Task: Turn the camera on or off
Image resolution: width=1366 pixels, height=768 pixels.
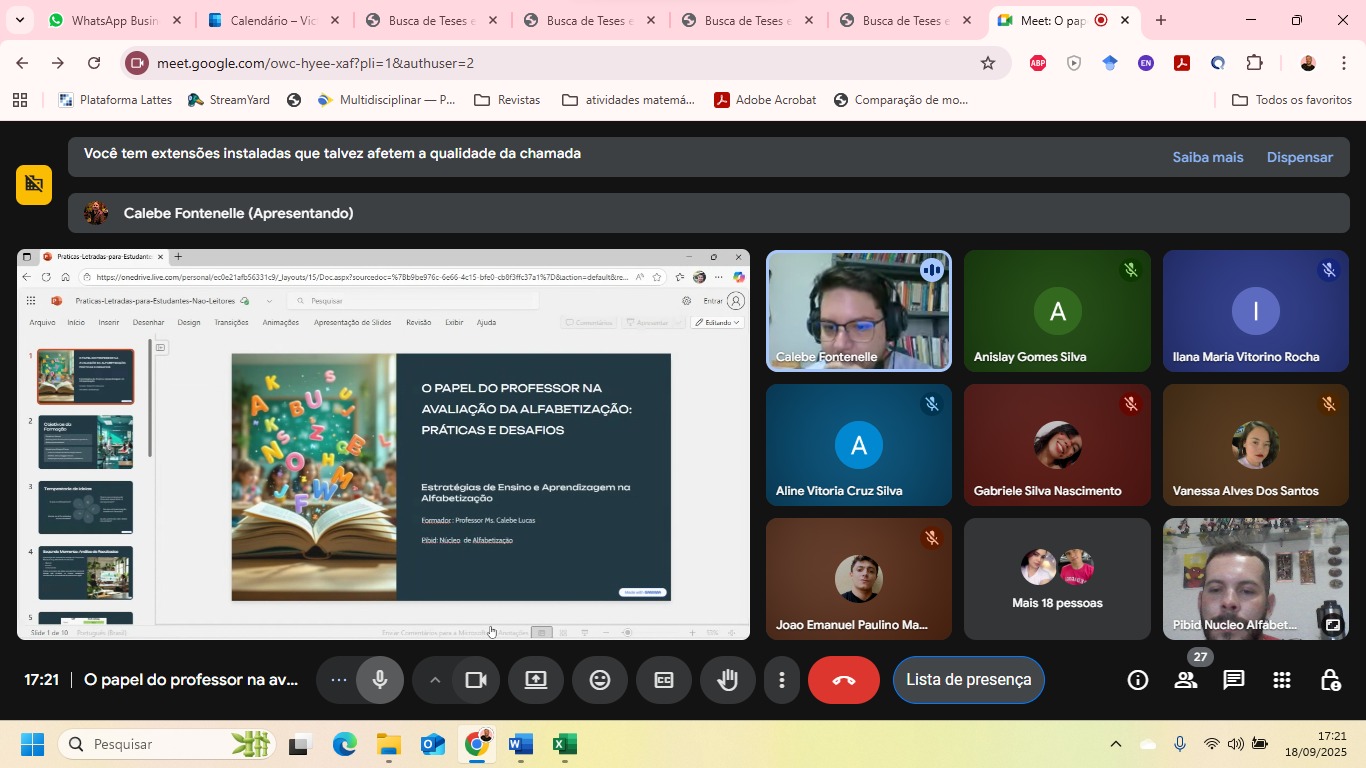Action: click(476, 680)
